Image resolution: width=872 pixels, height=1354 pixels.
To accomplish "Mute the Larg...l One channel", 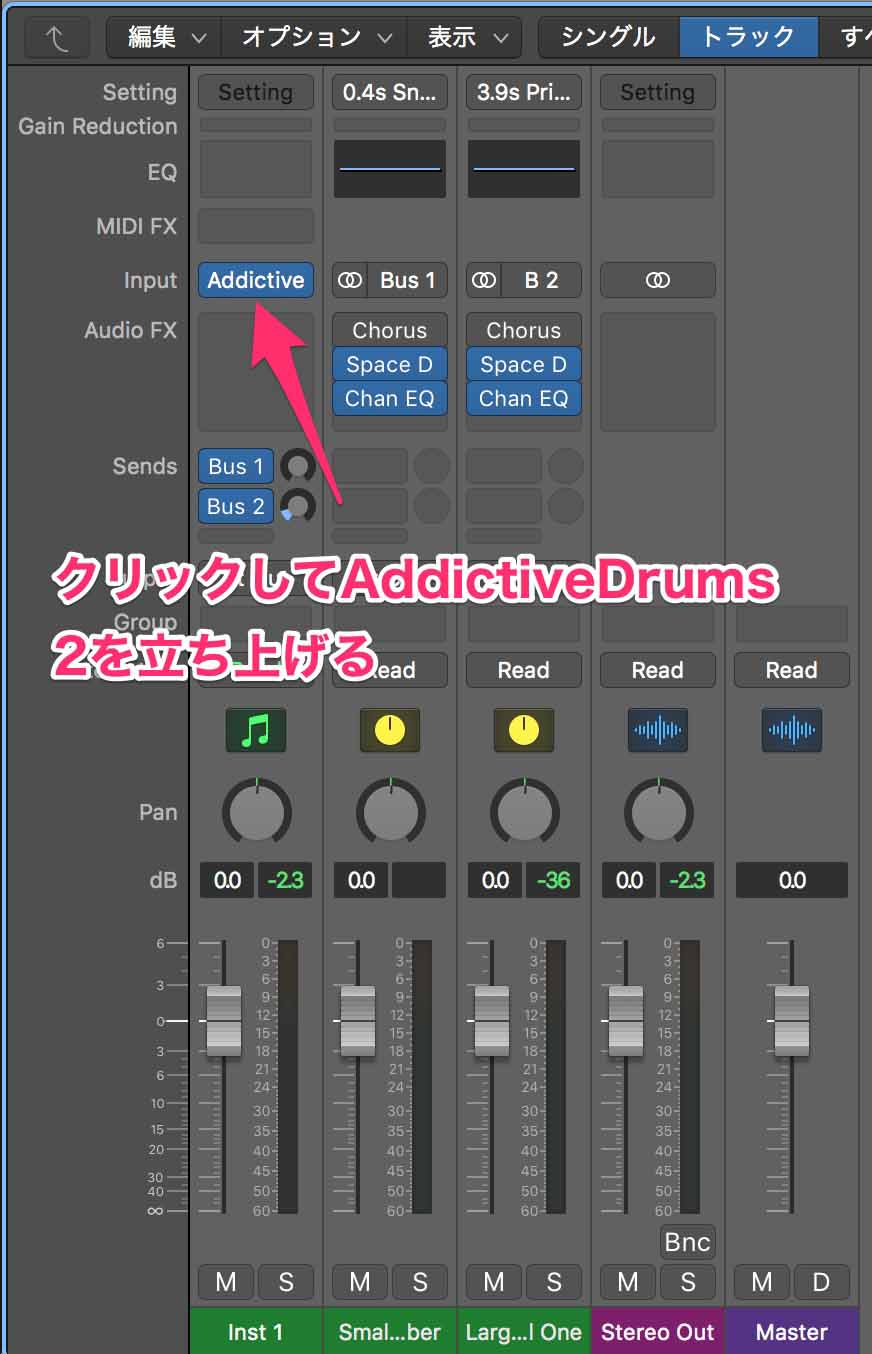I will point(494,1282).
